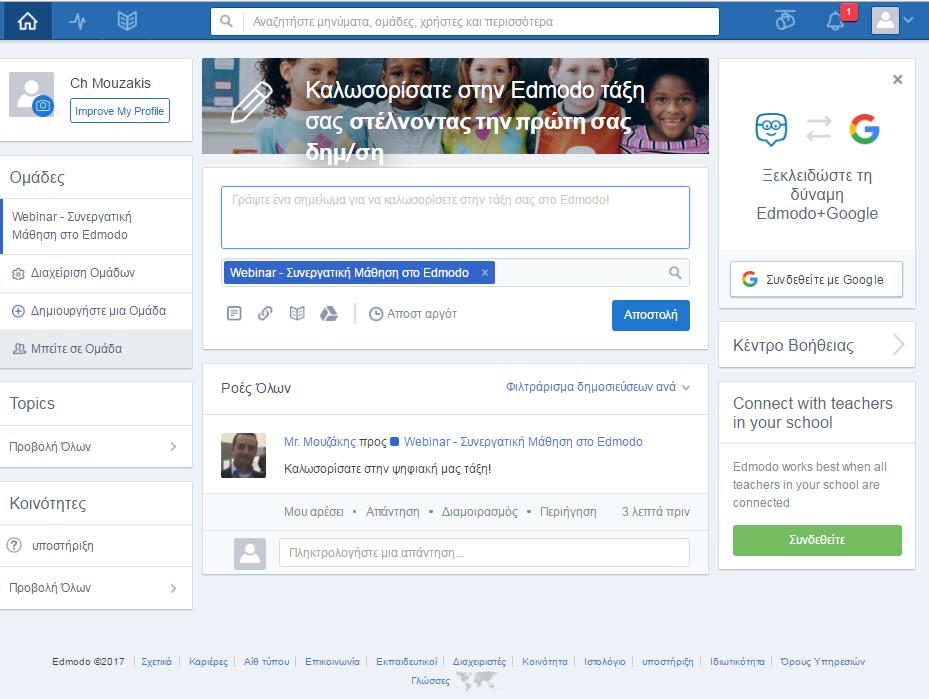
Task: Change profile photo via camera icon
Action: [x=43, y=106]
